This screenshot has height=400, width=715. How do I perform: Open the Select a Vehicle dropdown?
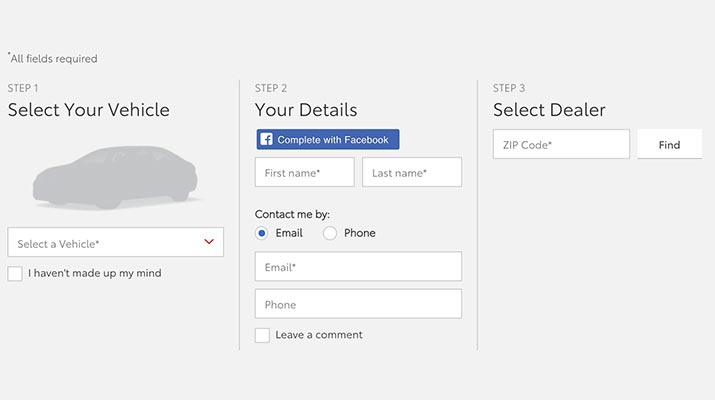[x=116, y=242]
